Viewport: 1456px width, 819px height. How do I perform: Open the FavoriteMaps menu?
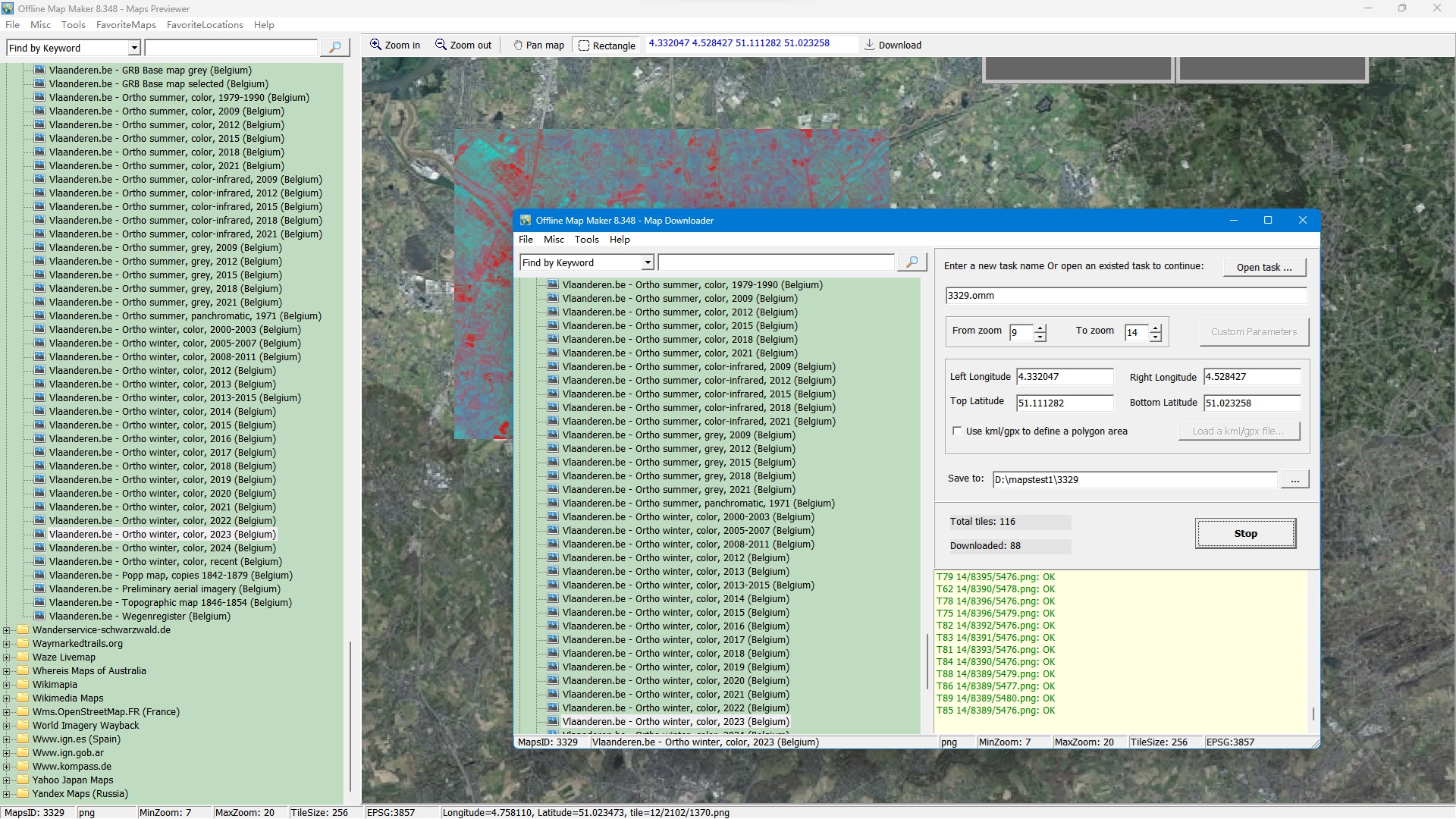tap(126, 25)
